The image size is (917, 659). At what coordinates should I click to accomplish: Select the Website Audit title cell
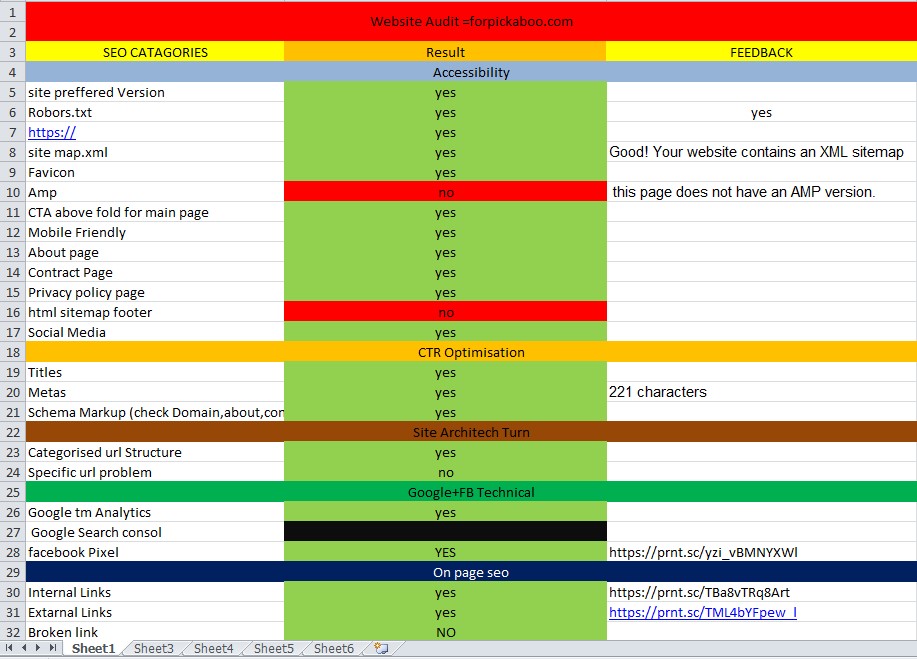(471, 21)
